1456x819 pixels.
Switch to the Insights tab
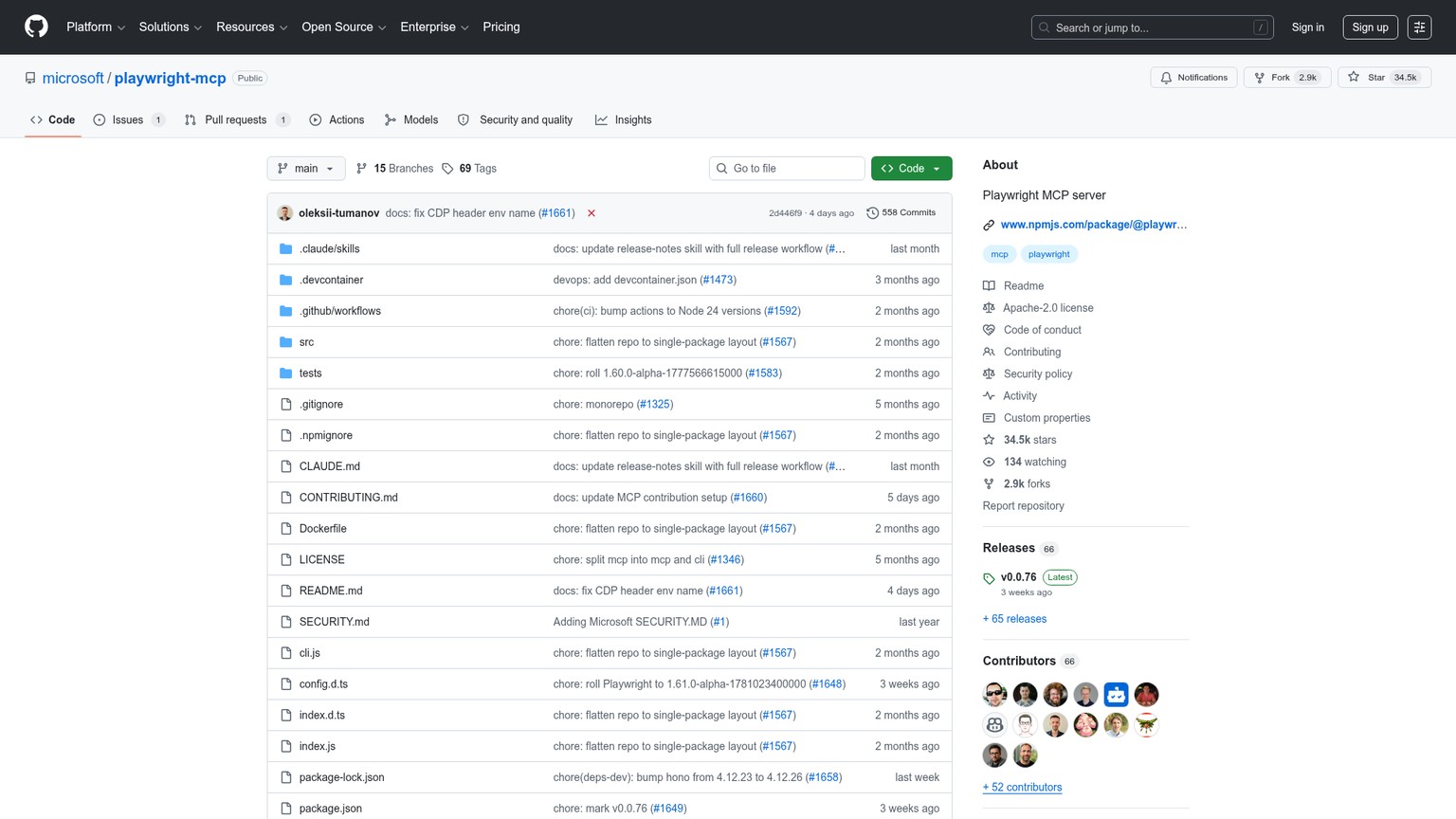tap(623, 120)
